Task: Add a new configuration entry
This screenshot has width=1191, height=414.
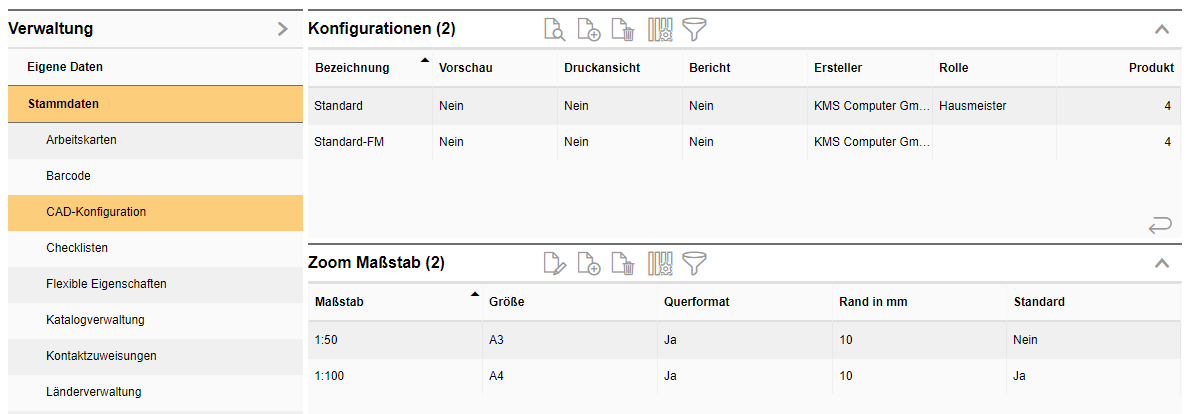Action: point(589,30)
